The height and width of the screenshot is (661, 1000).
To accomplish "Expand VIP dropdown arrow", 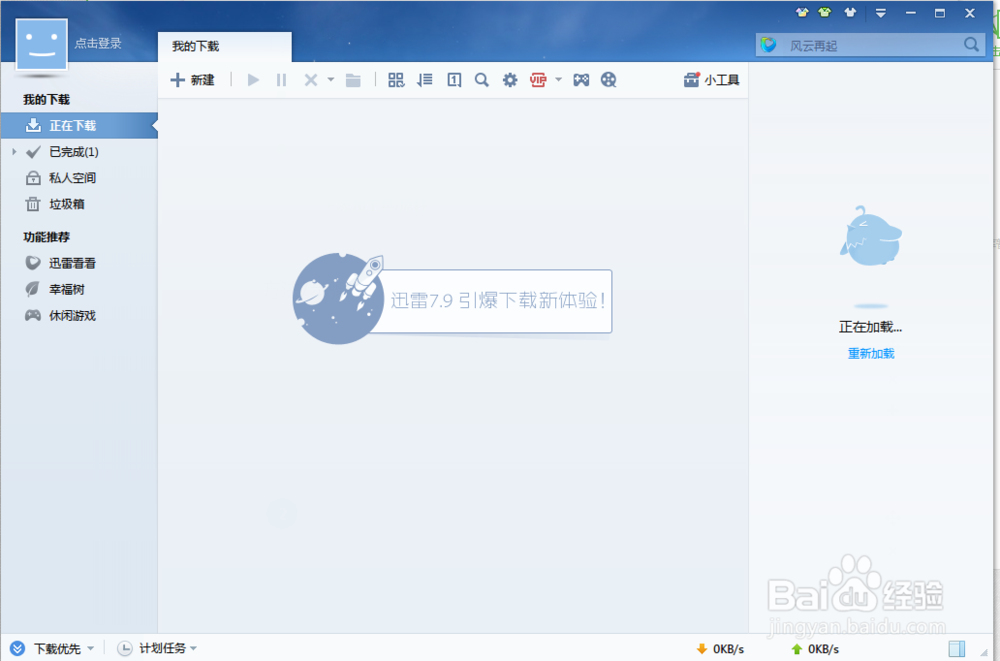I will pyautogui.click(x=559, y=80).
